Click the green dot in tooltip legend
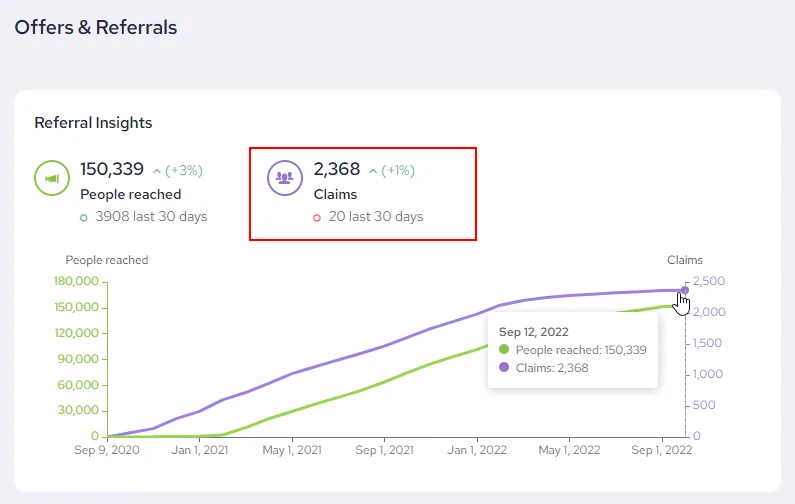The image size is (795, 504). pyautogui.click(x=504, y=349)
